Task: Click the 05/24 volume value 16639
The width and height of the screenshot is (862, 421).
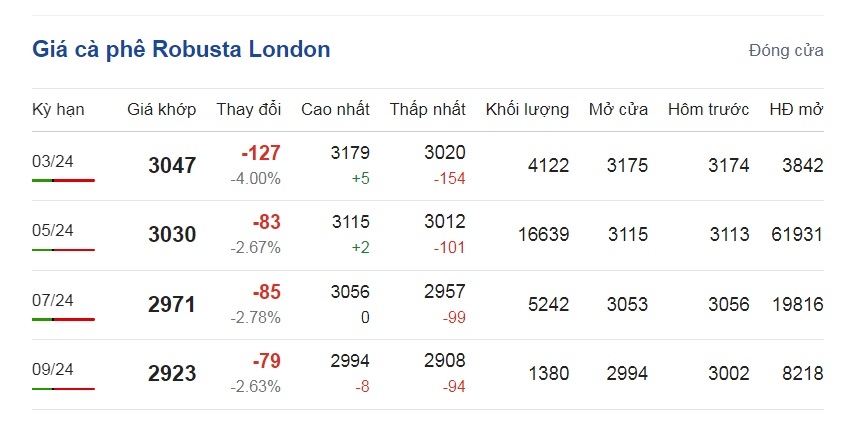Action: coord(544,235)
